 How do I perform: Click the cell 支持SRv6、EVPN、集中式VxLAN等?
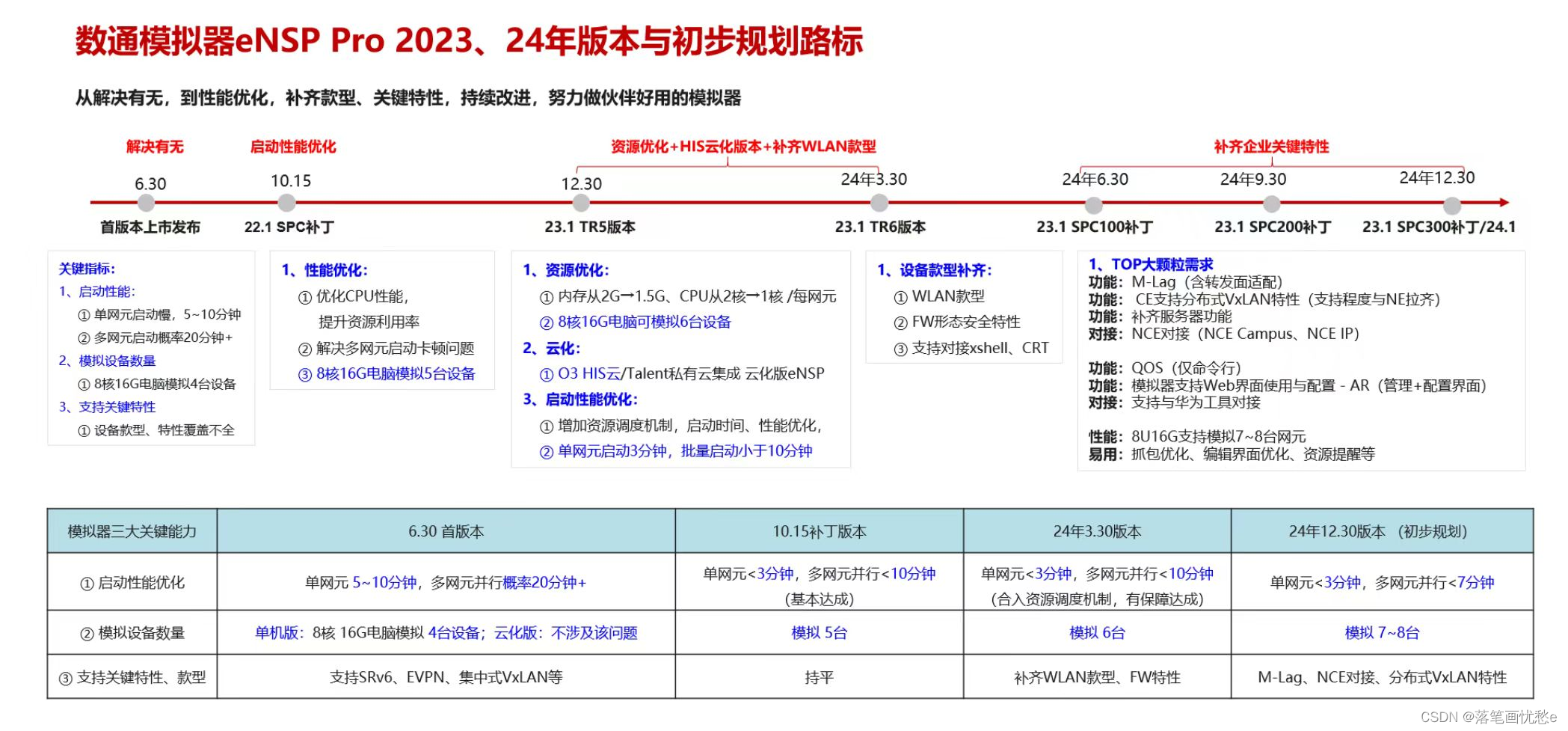point(446,677)
